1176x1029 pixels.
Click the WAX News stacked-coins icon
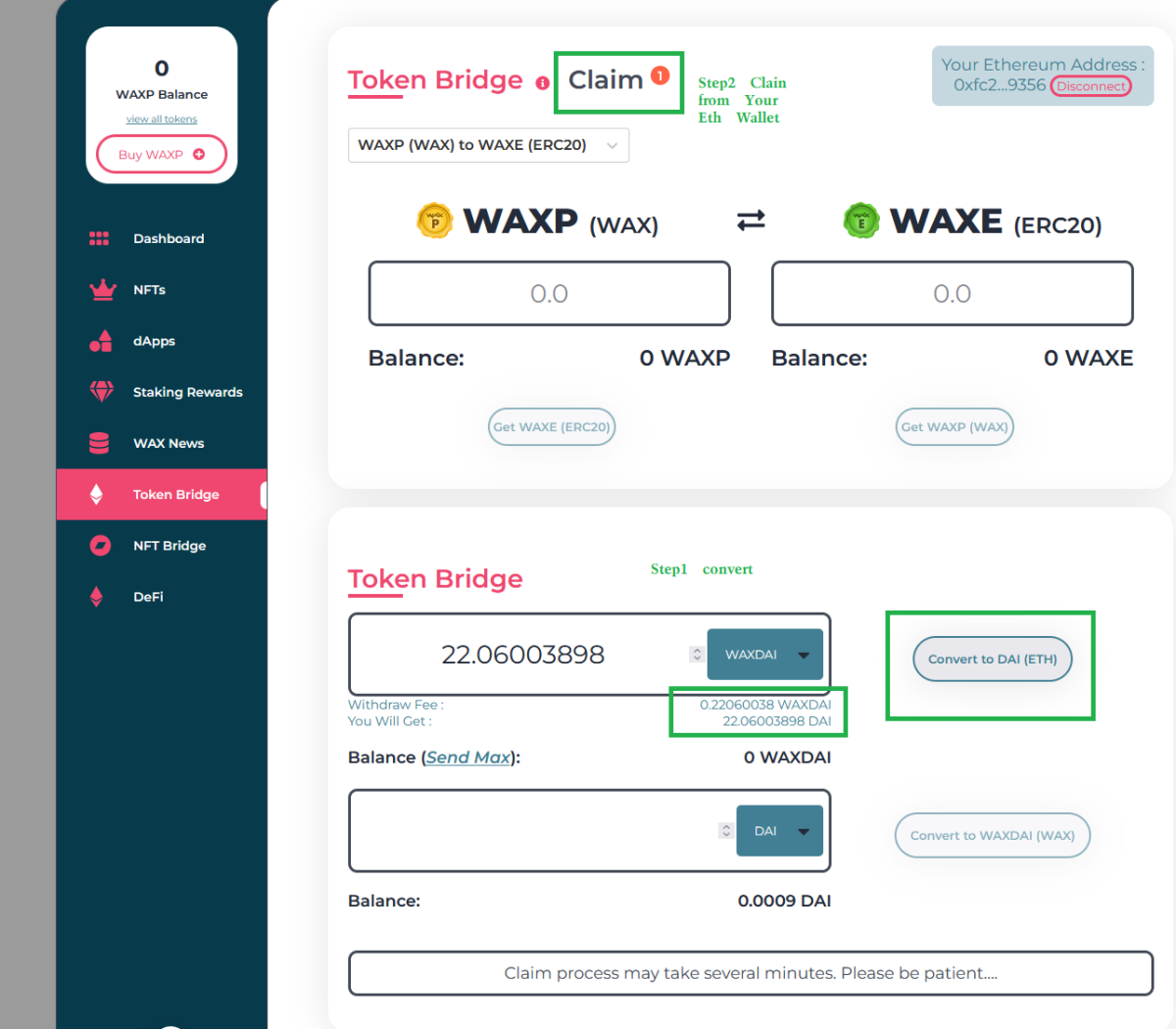click(x=98, y=443)
